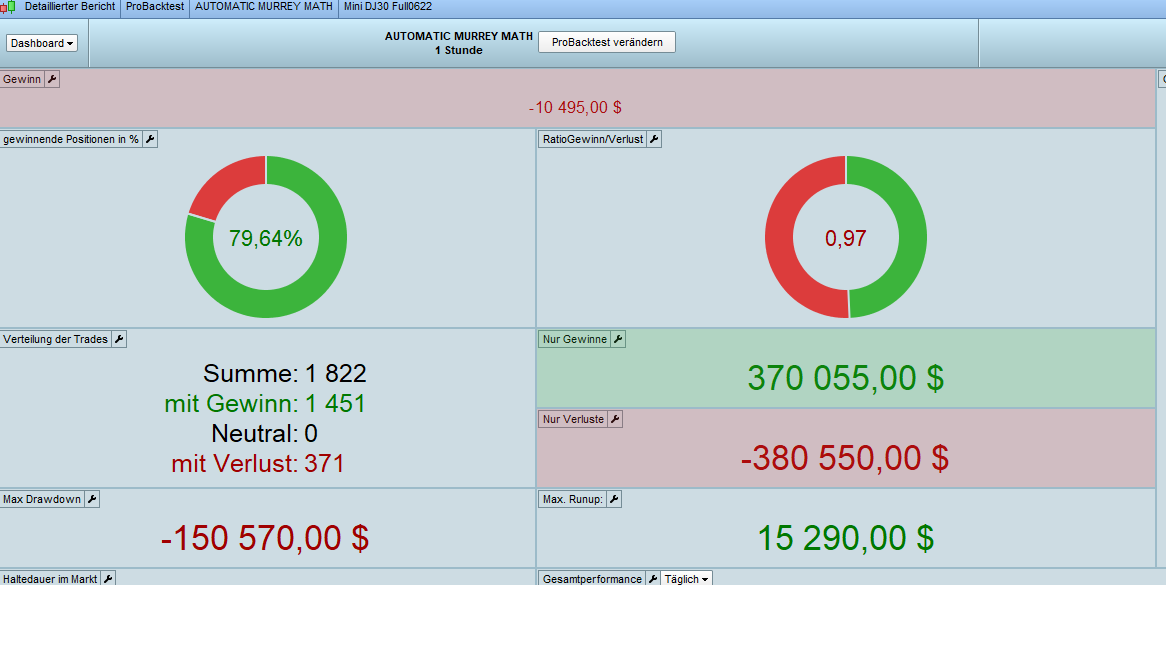The width and height of the screenshot is (1166, 648).
Task: Click the 0,97 ratio donut chart
Action: point(845,237)
